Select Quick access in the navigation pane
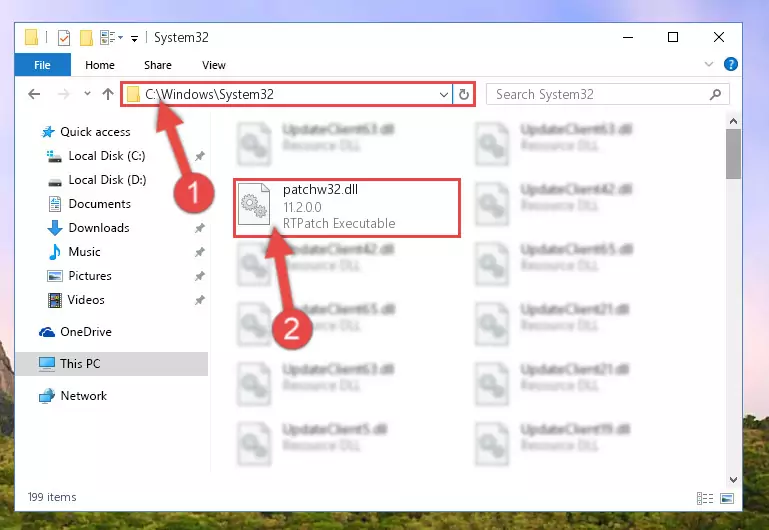Image resolution: width=769 pixels, height=530 pixels. pyautogui.click(x=95, y=131)
